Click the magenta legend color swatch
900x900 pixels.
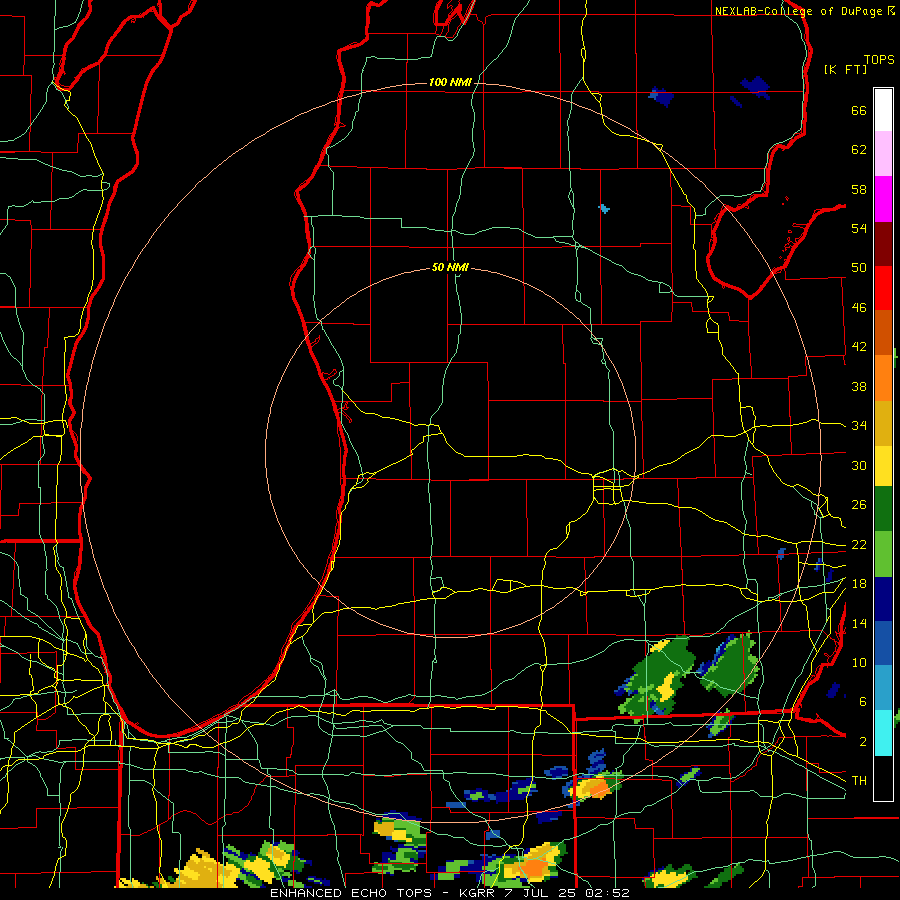(883, 199)
